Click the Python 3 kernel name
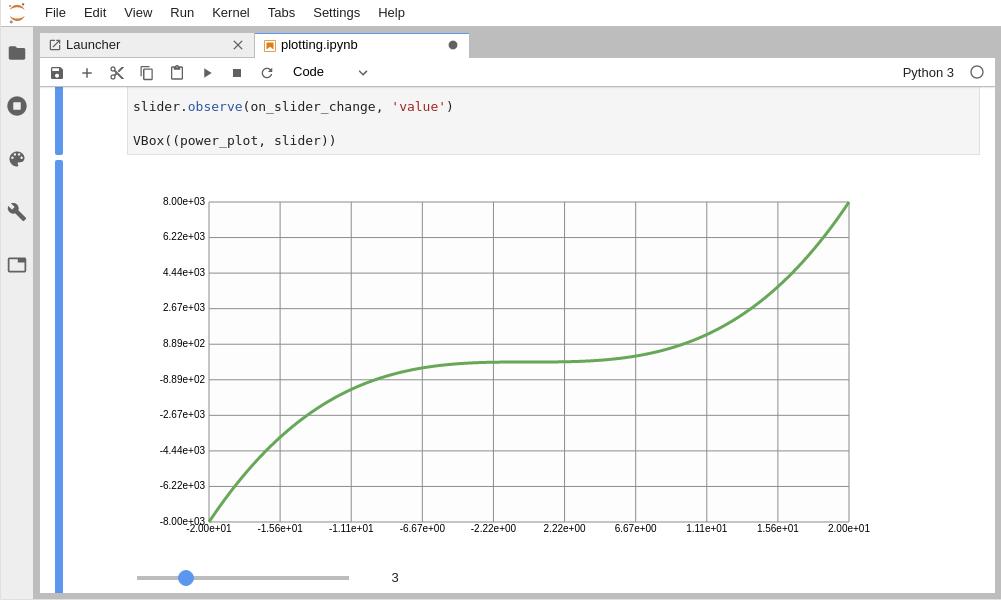The image size is (1001, 600). 928,73
